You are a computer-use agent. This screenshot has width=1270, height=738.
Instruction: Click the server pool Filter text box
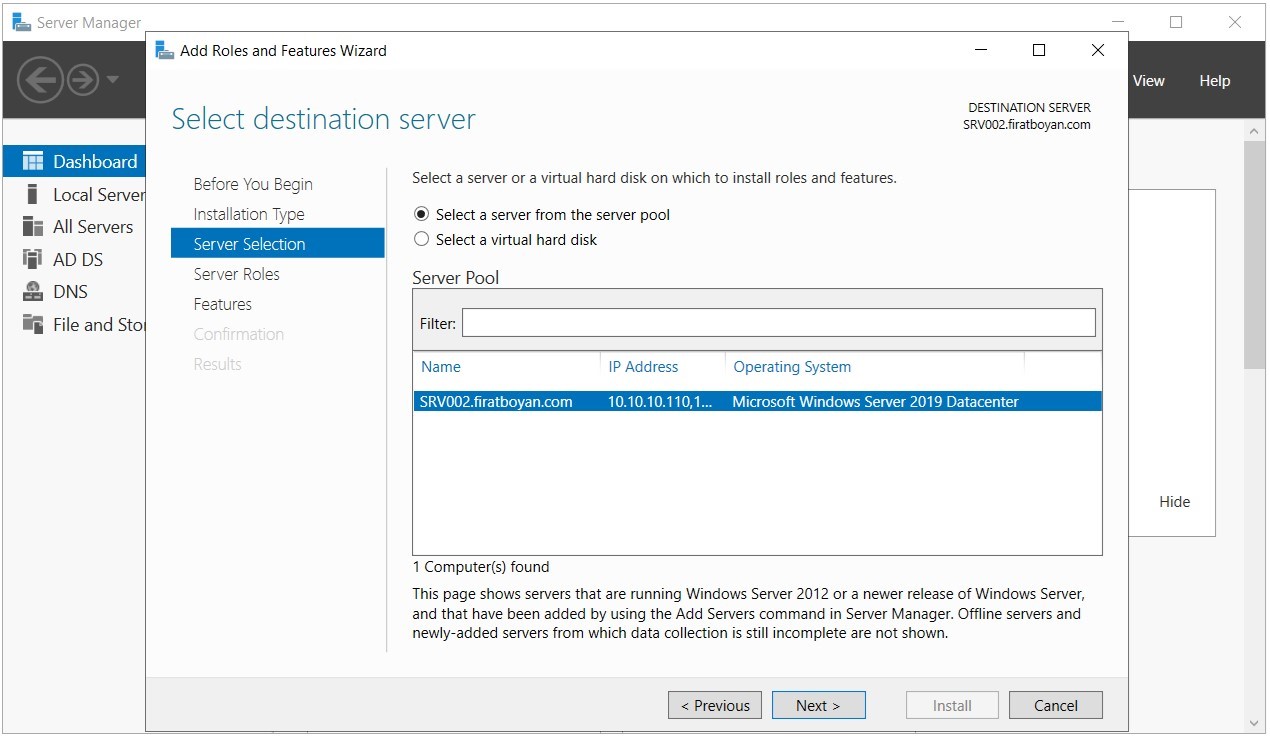[x=779, y=323]
